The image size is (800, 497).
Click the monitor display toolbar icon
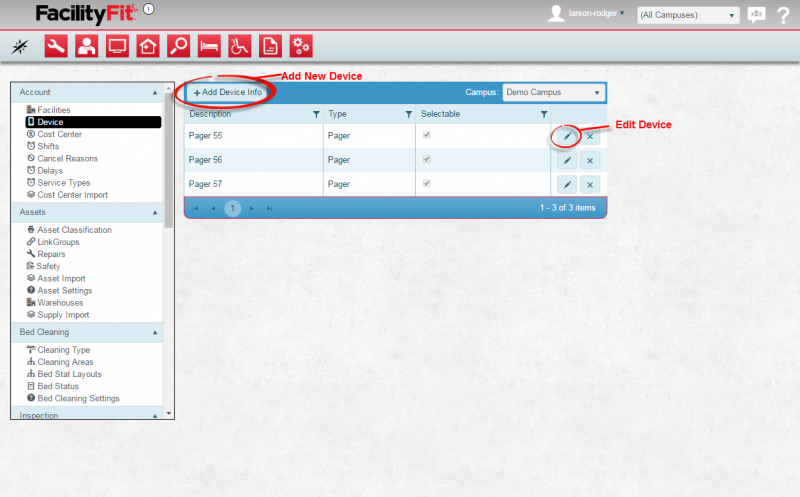(117, 46)
